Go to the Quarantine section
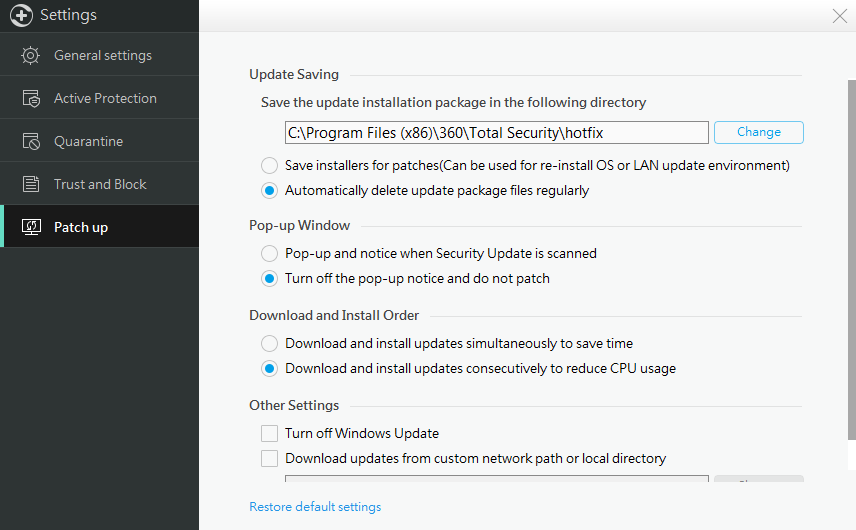Viewport: 856px width, 530px height. click(88, 142)
